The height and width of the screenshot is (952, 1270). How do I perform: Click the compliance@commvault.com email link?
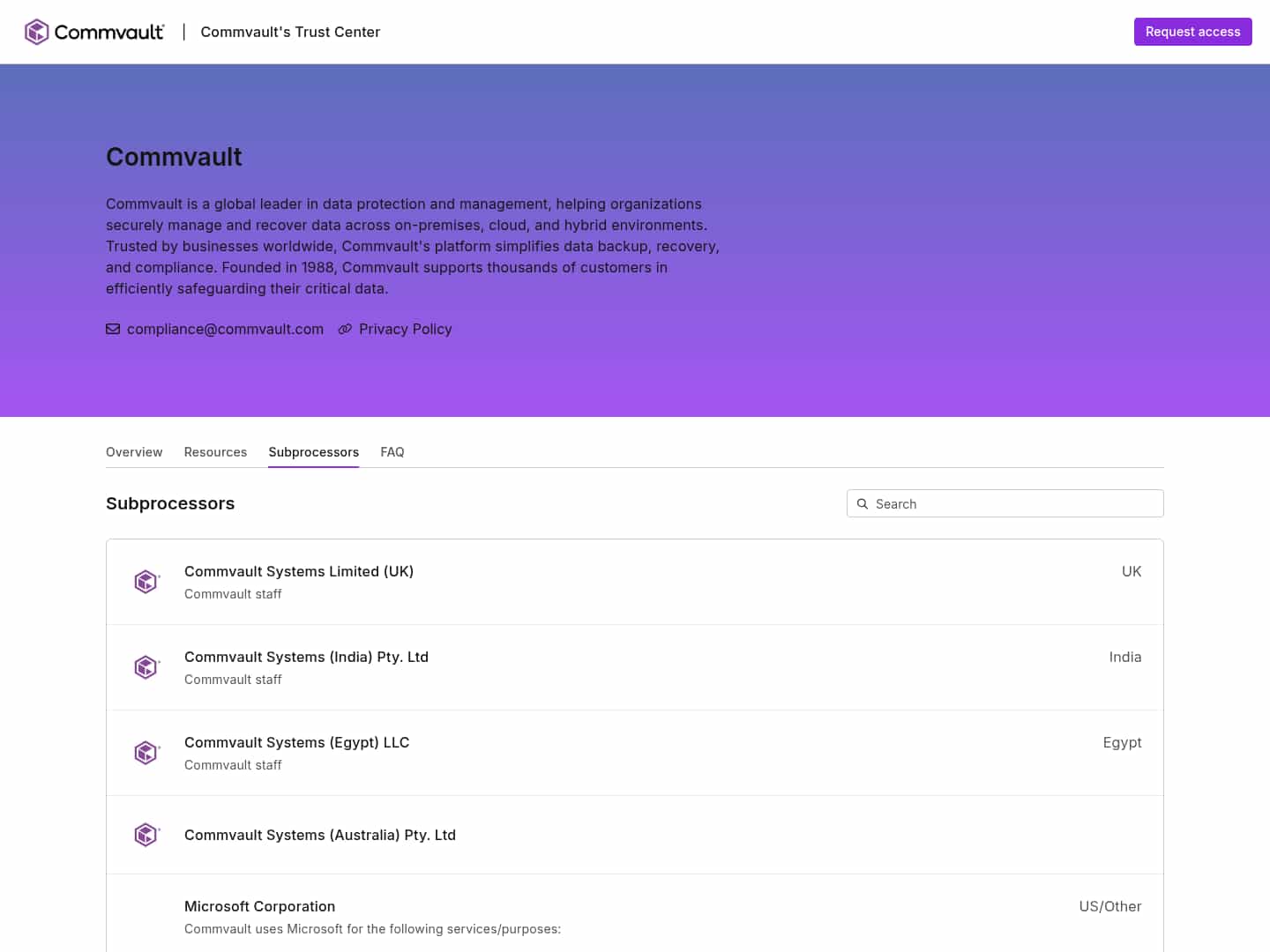[225, 329]
